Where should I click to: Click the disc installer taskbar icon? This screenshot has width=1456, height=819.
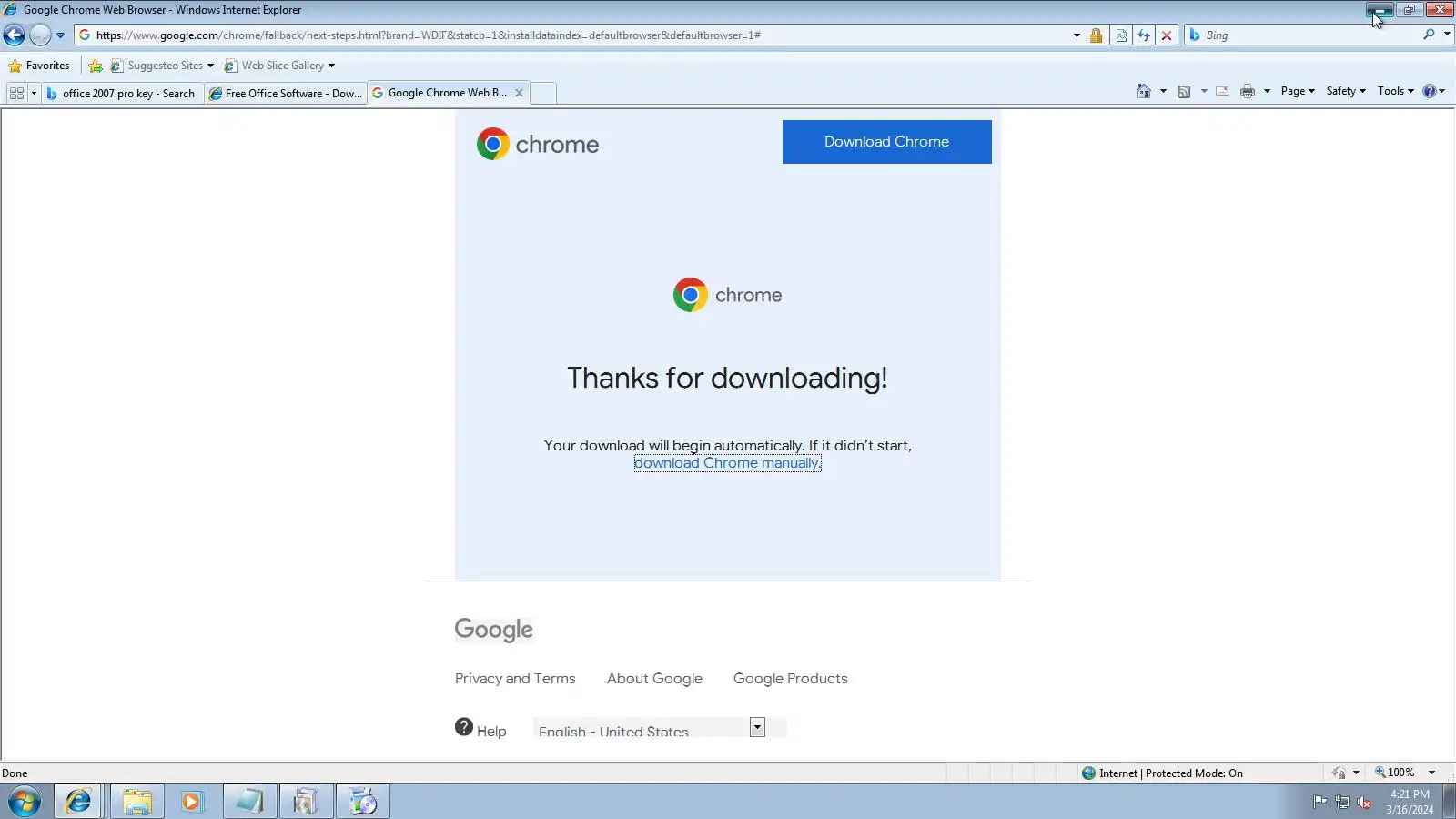tap(362, 802)
